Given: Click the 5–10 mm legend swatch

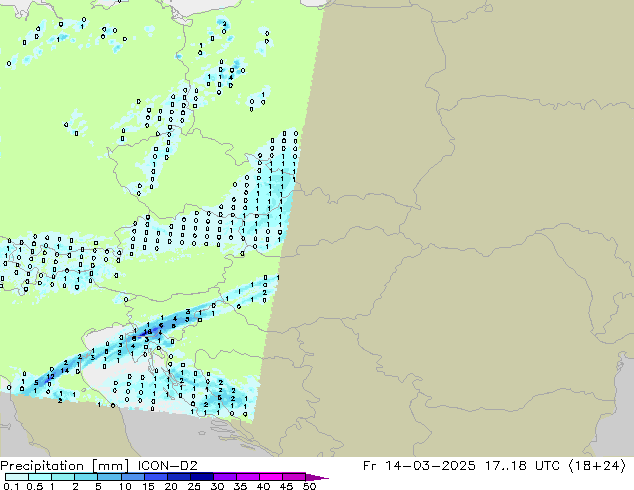Looking at the screenshot, I should [x=109, y=477].
